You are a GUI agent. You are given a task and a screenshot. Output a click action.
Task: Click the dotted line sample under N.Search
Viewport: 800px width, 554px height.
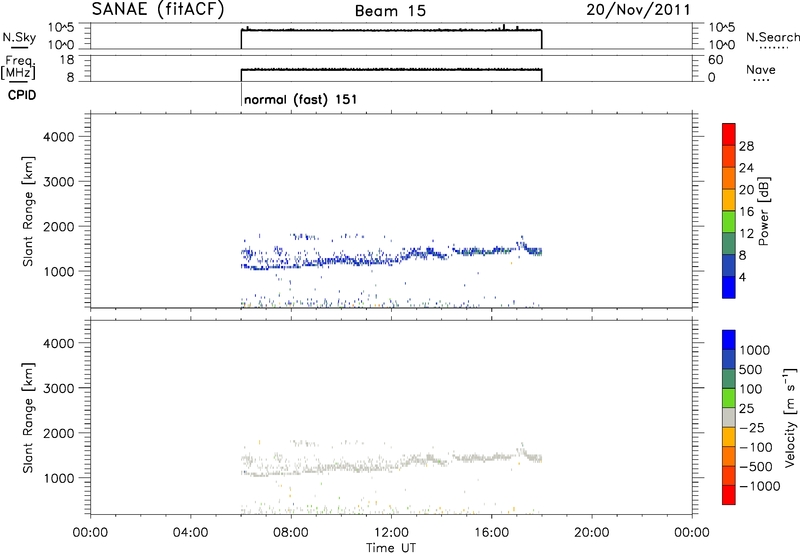pos(773,48)
